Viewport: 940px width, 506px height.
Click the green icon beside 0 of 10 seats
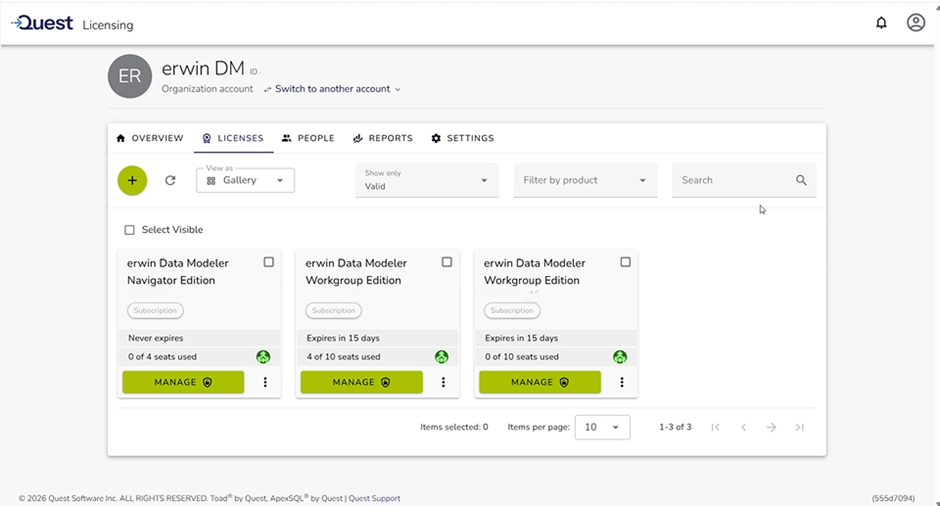pyautogui.click(x=620, y=357)
